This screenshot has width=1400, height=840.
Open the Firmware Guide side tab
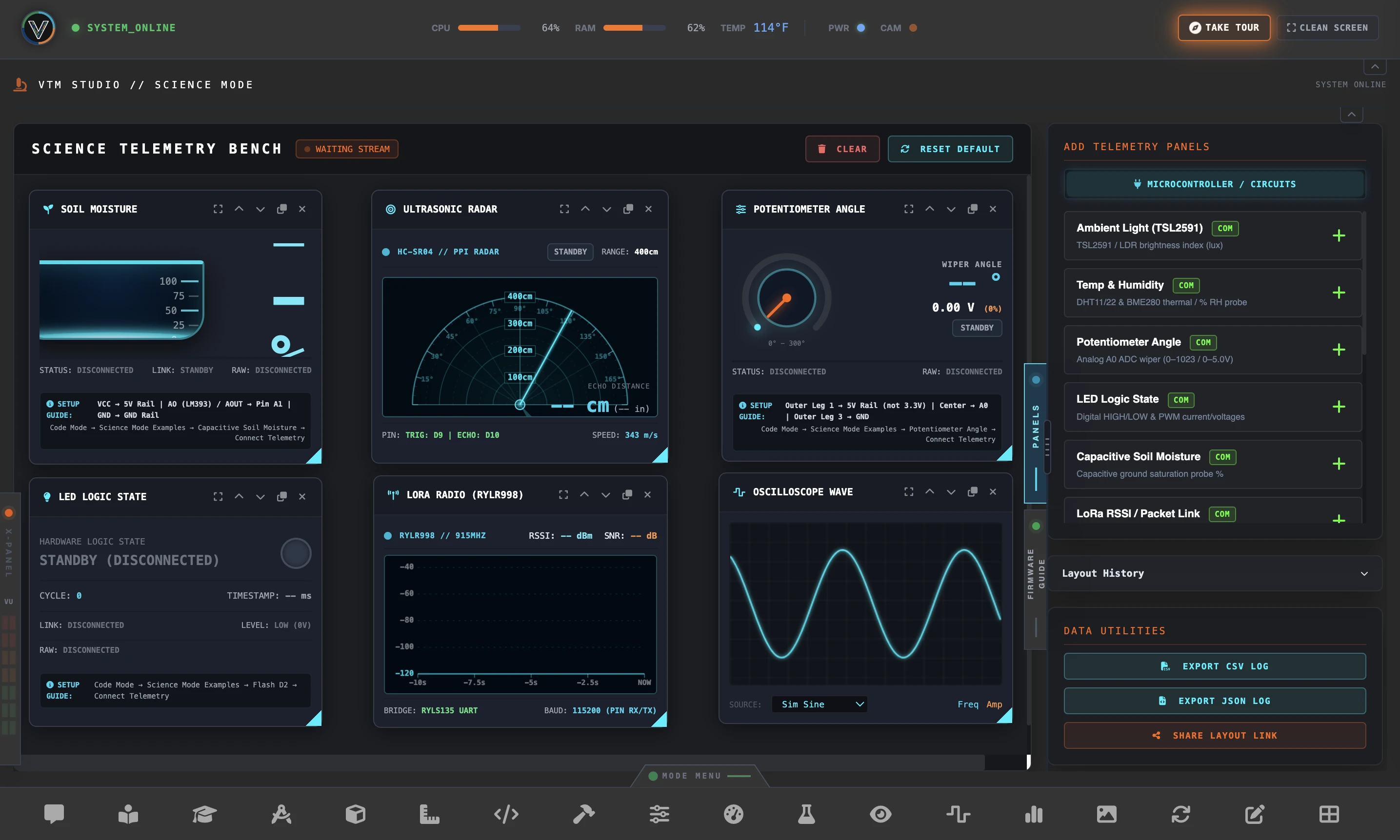[x=1035, y=580]
